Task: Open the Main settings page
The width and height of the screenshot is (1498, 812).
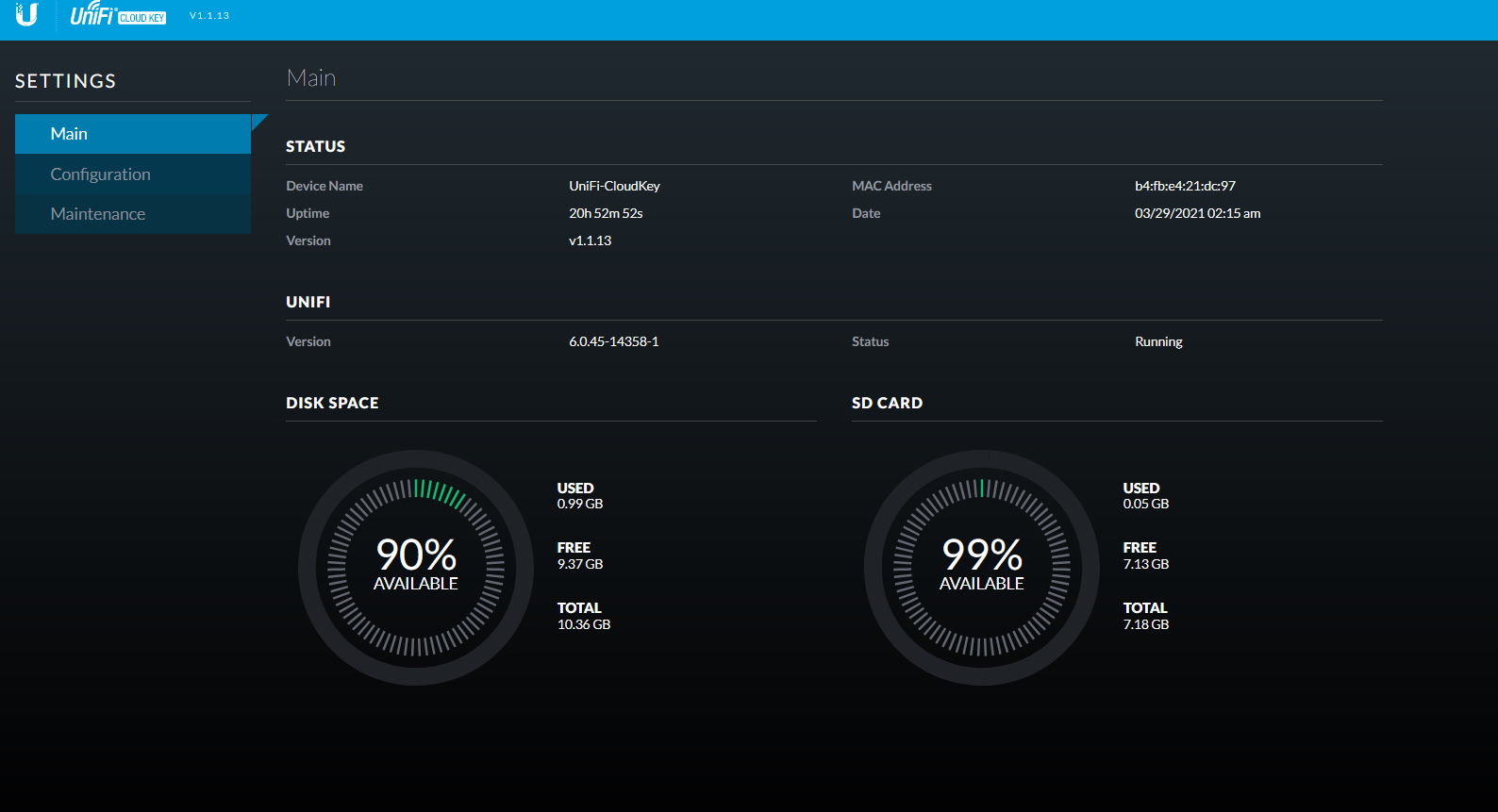Action: tap(133, 134)
